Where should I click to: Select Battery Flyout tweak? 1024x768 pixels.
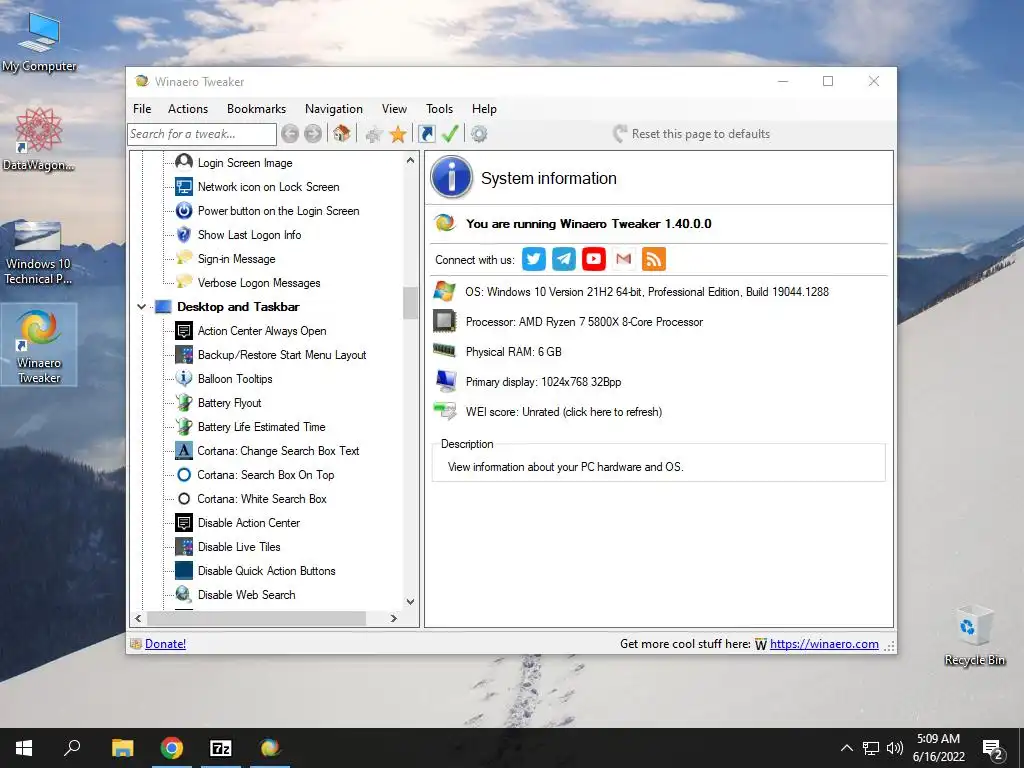(229, 403)
